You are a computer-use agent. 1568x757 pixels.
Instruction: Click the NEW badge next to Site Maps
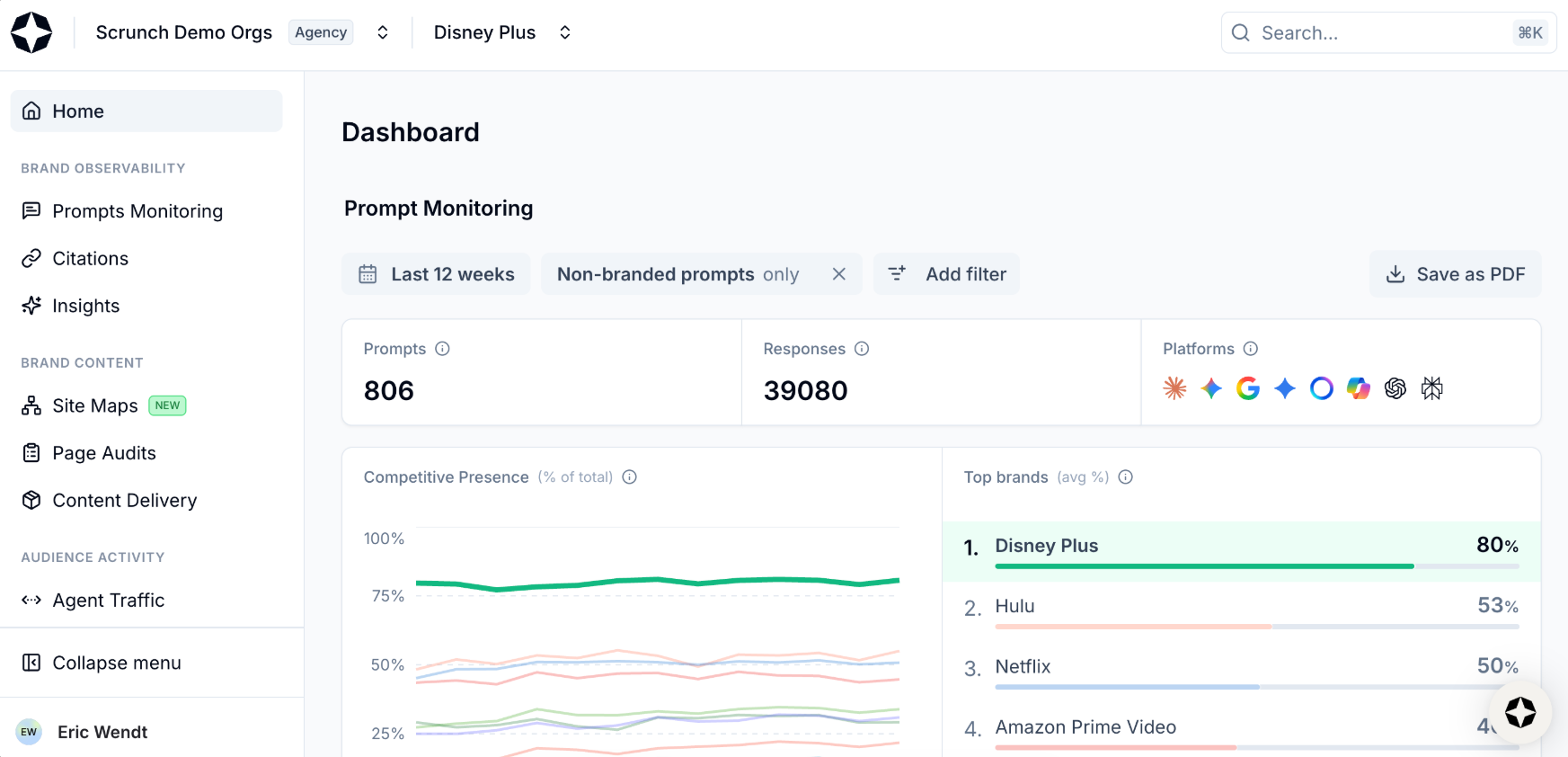[167, 405]
